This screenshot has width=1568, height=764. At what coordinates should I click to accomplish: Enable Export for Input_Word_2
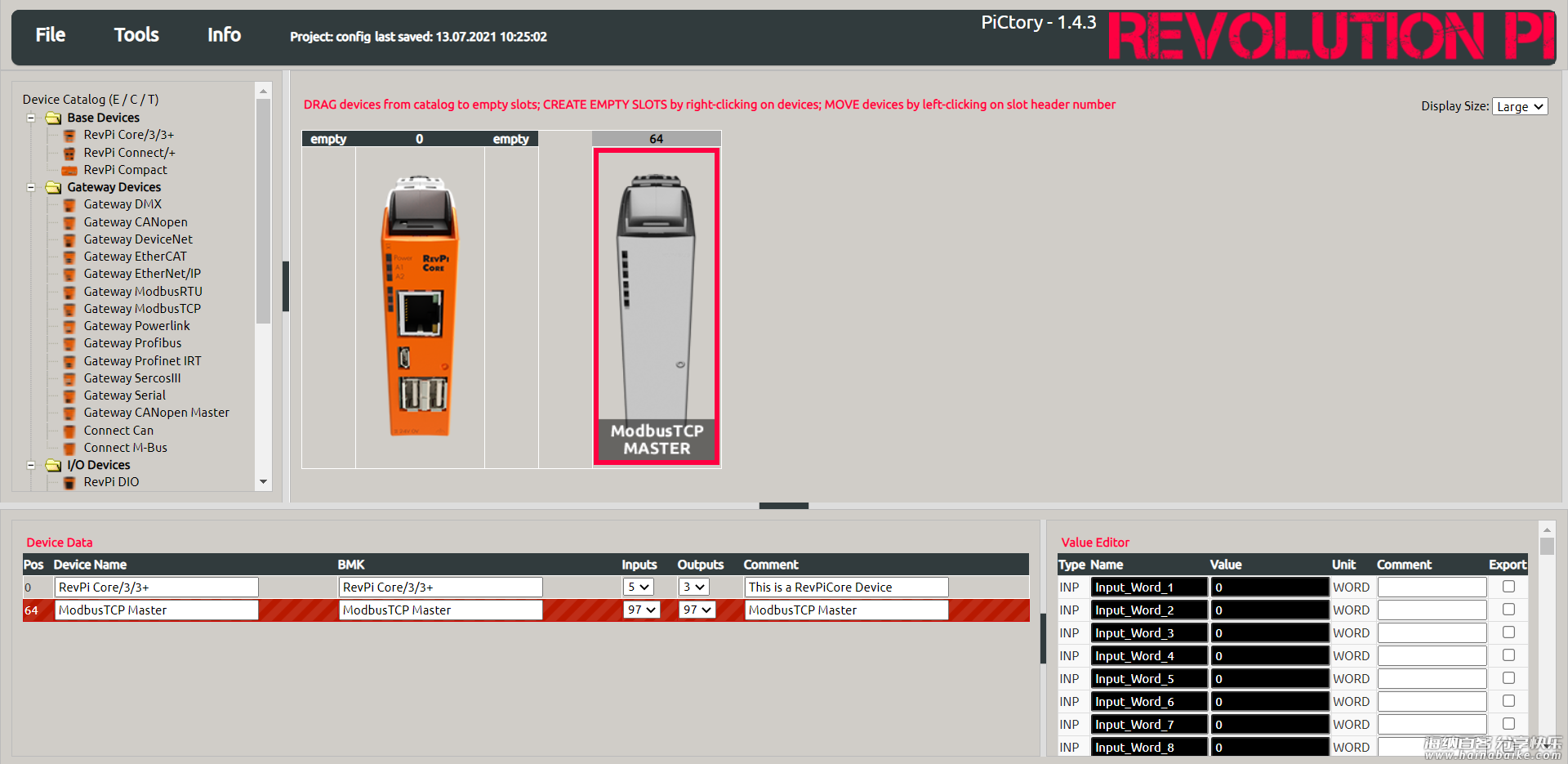tap(1508, 610)
